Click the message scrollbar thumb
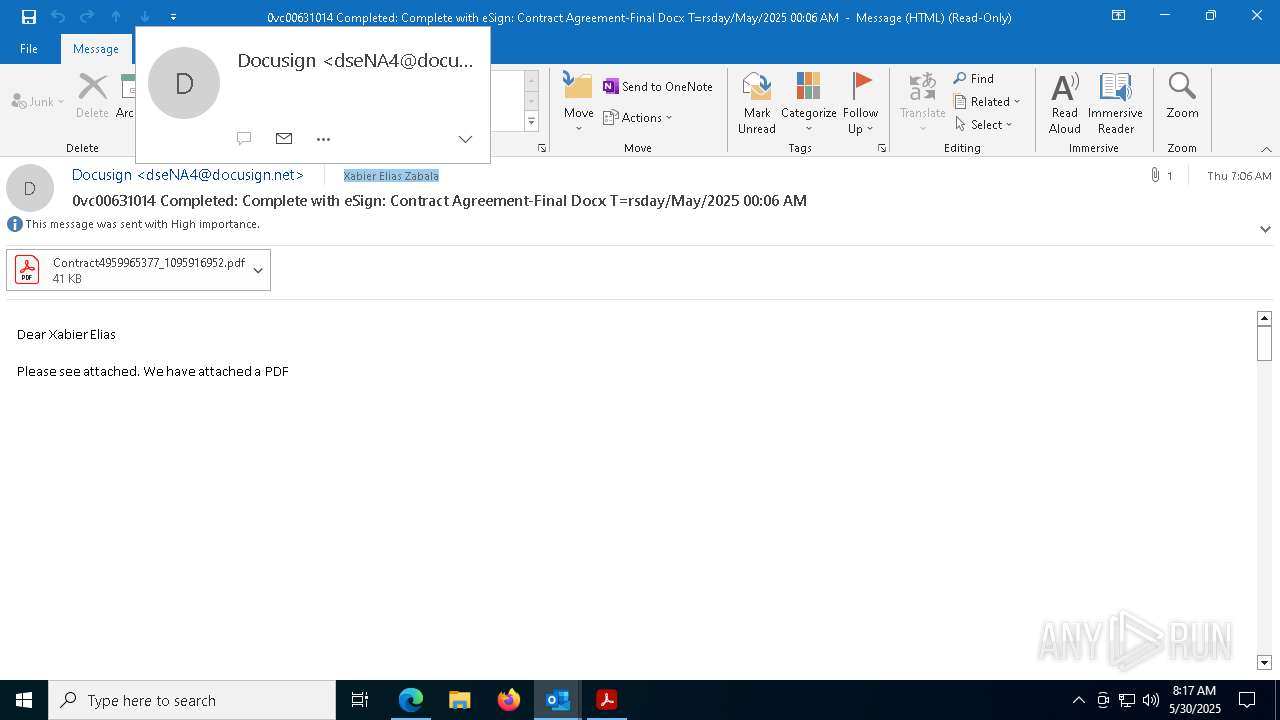This screenshot has width=1280, height=720. (1264, 343)
